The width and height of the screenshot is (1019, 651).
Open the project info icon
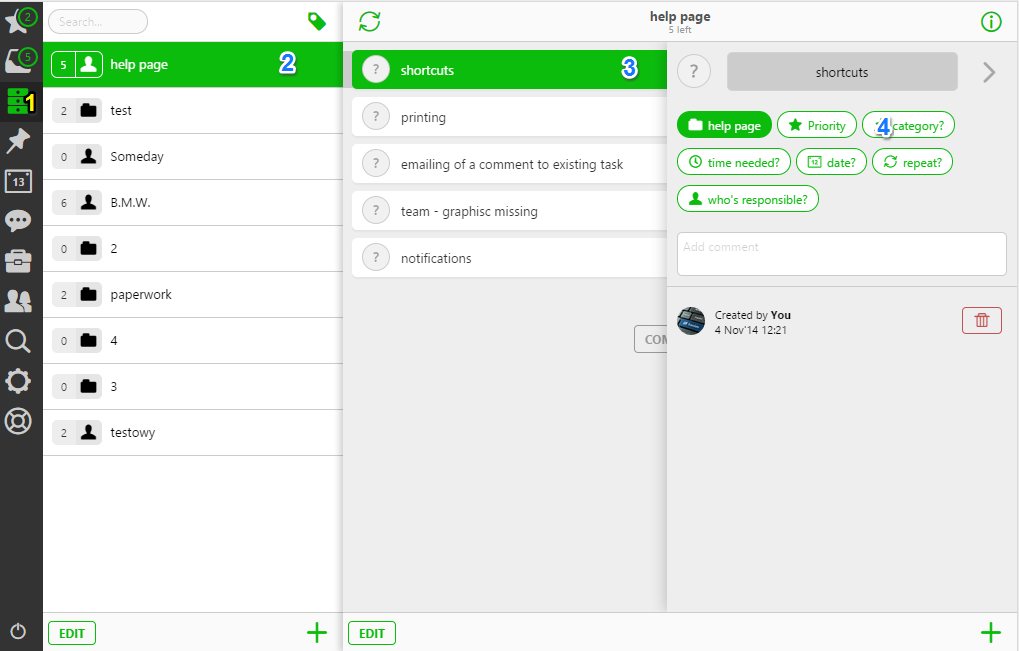pyautogui.click(x=990, y=22)
